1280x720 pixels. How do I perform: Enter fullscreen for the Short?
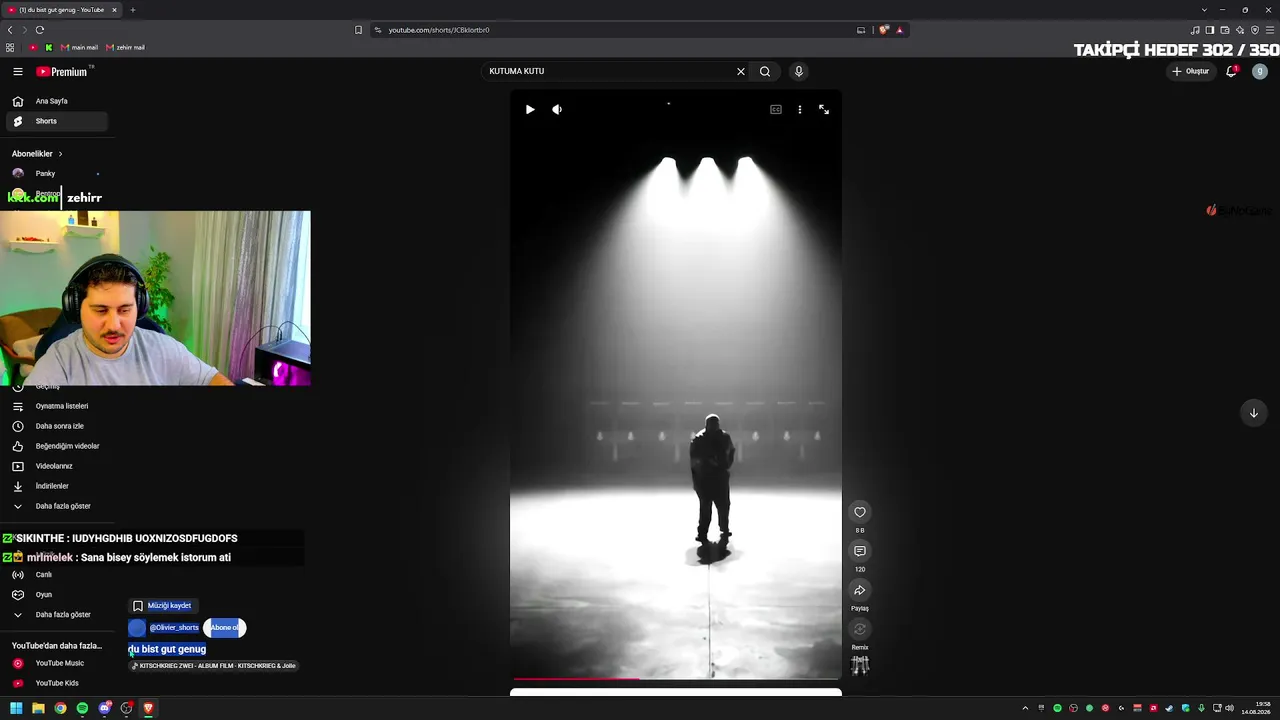pos(824,109)
